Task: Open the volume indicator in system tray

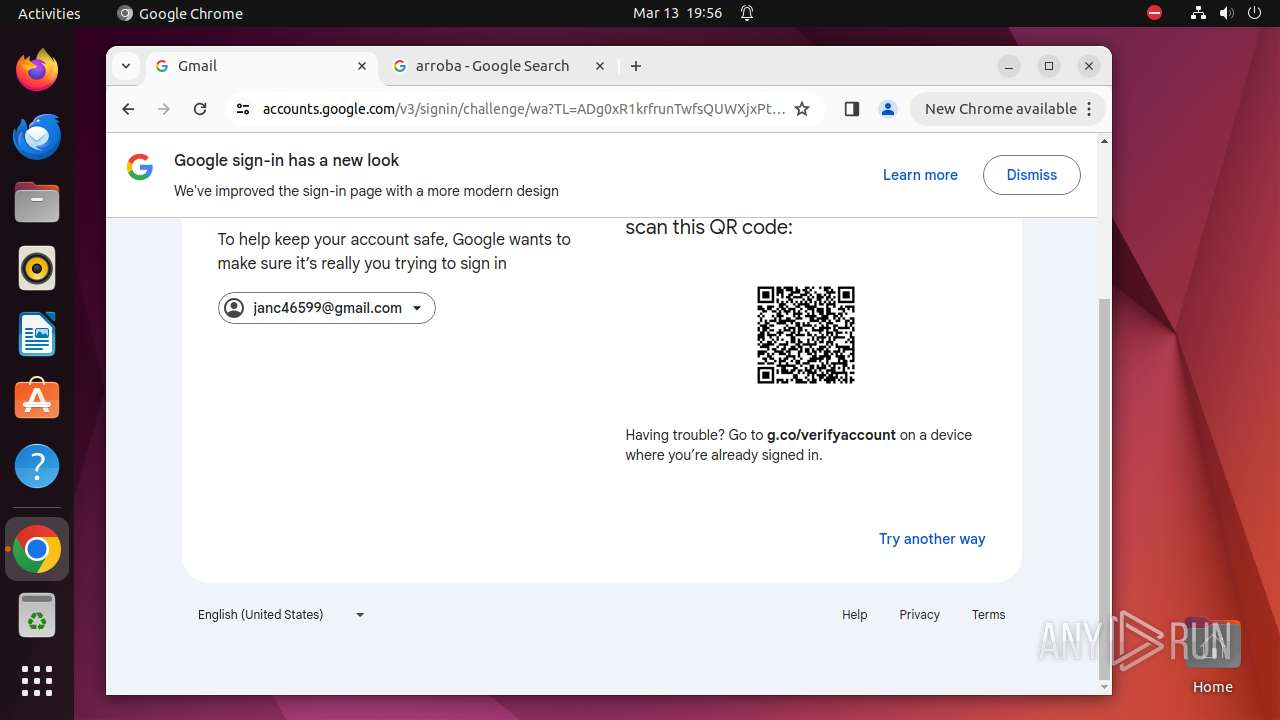Action: 1227,13
